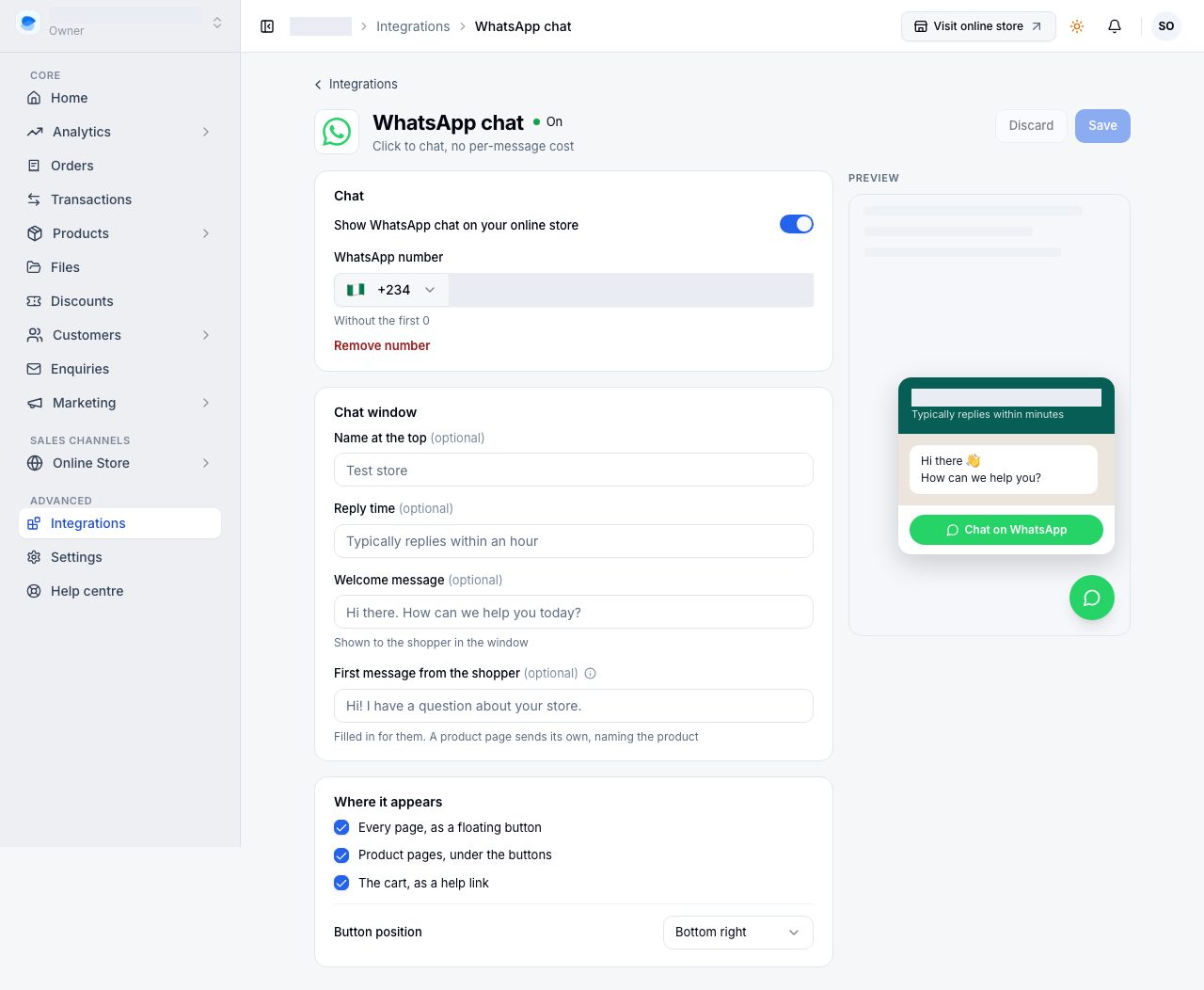Click the WhatsApp number input field
The width and height of the screenshot is (1204, 990).
tap(631, 290)
